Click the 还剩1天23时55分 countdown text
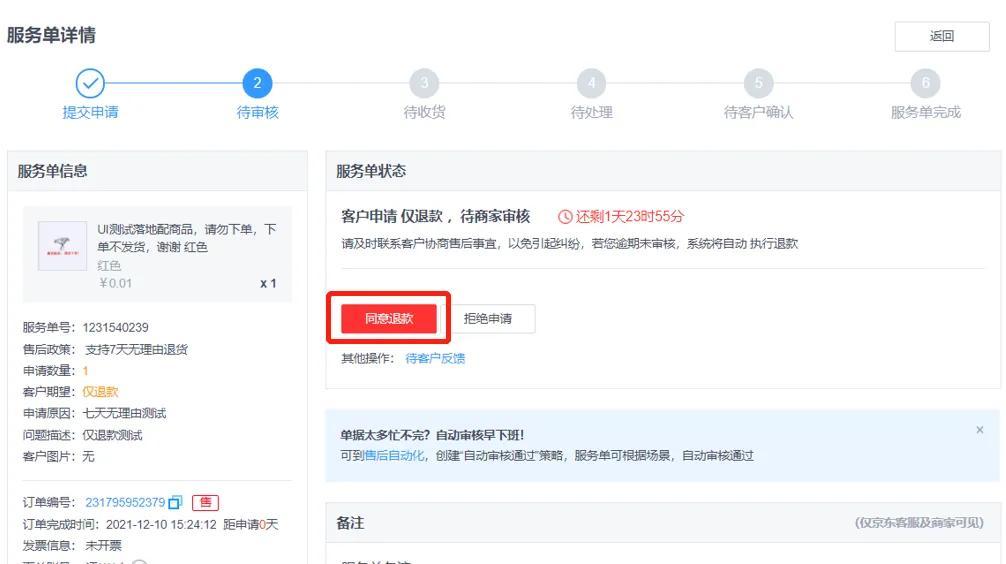Viewport: 1006px width, 564px height. tap(629, 217)
